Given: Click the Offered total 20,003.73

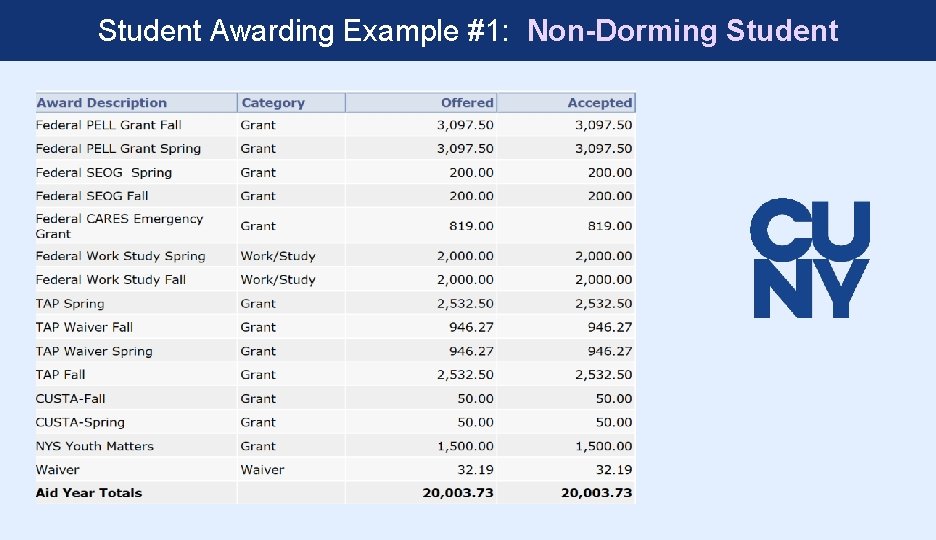Looking at the screenshot, I should click(x=458, y=493).
